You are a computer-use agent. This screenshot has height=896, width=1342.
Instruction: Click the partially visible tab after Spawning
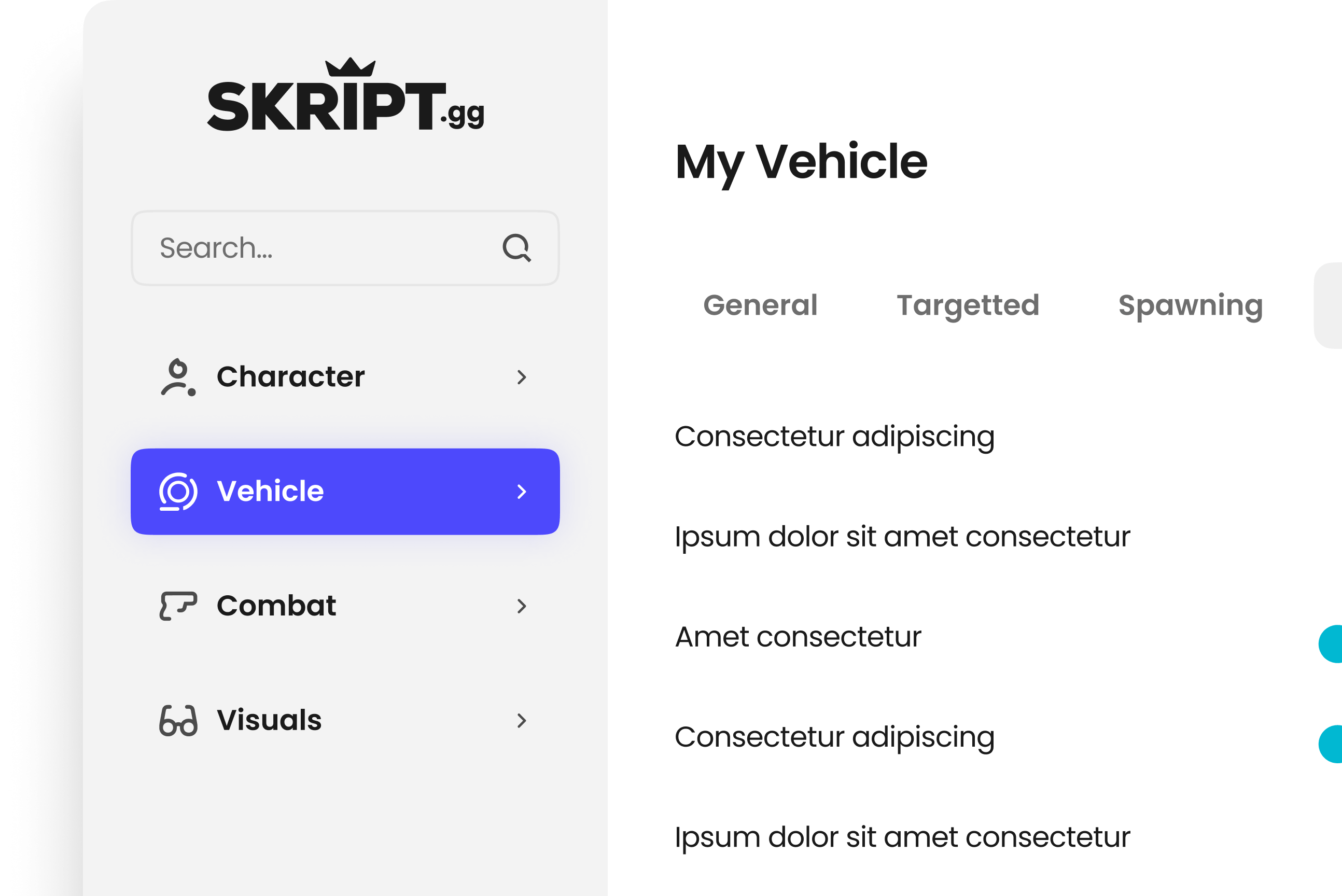click(x=1330, y=306)
